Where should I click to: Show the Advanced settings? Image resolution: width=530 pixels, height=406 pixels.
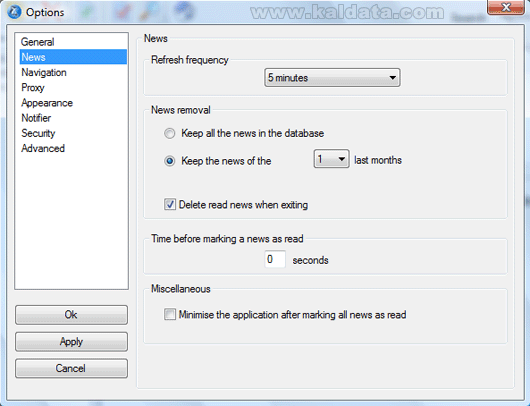(x=43, y=148)
